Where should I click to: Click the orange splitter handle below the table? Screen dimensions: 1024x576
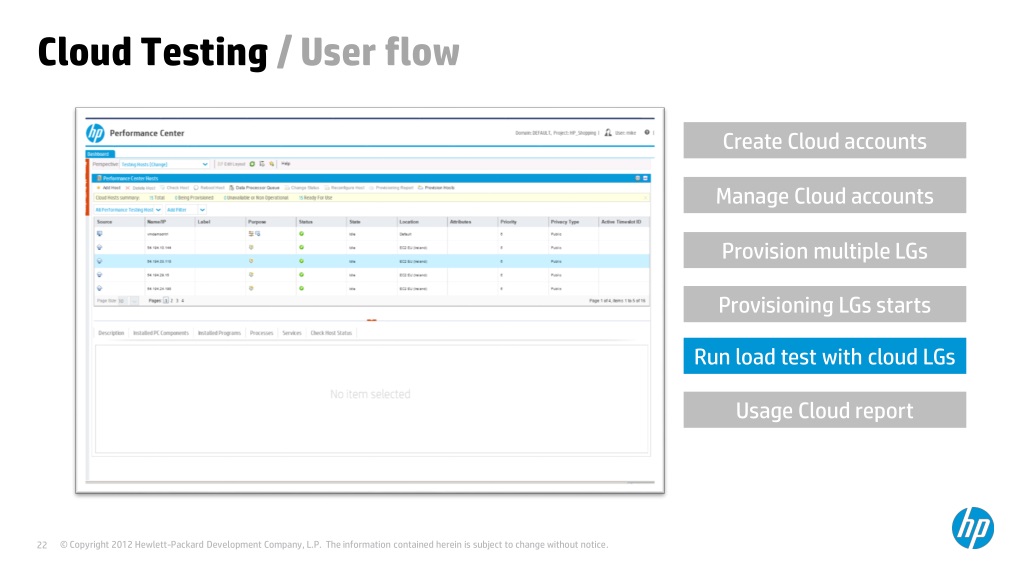tap(372, 320)
